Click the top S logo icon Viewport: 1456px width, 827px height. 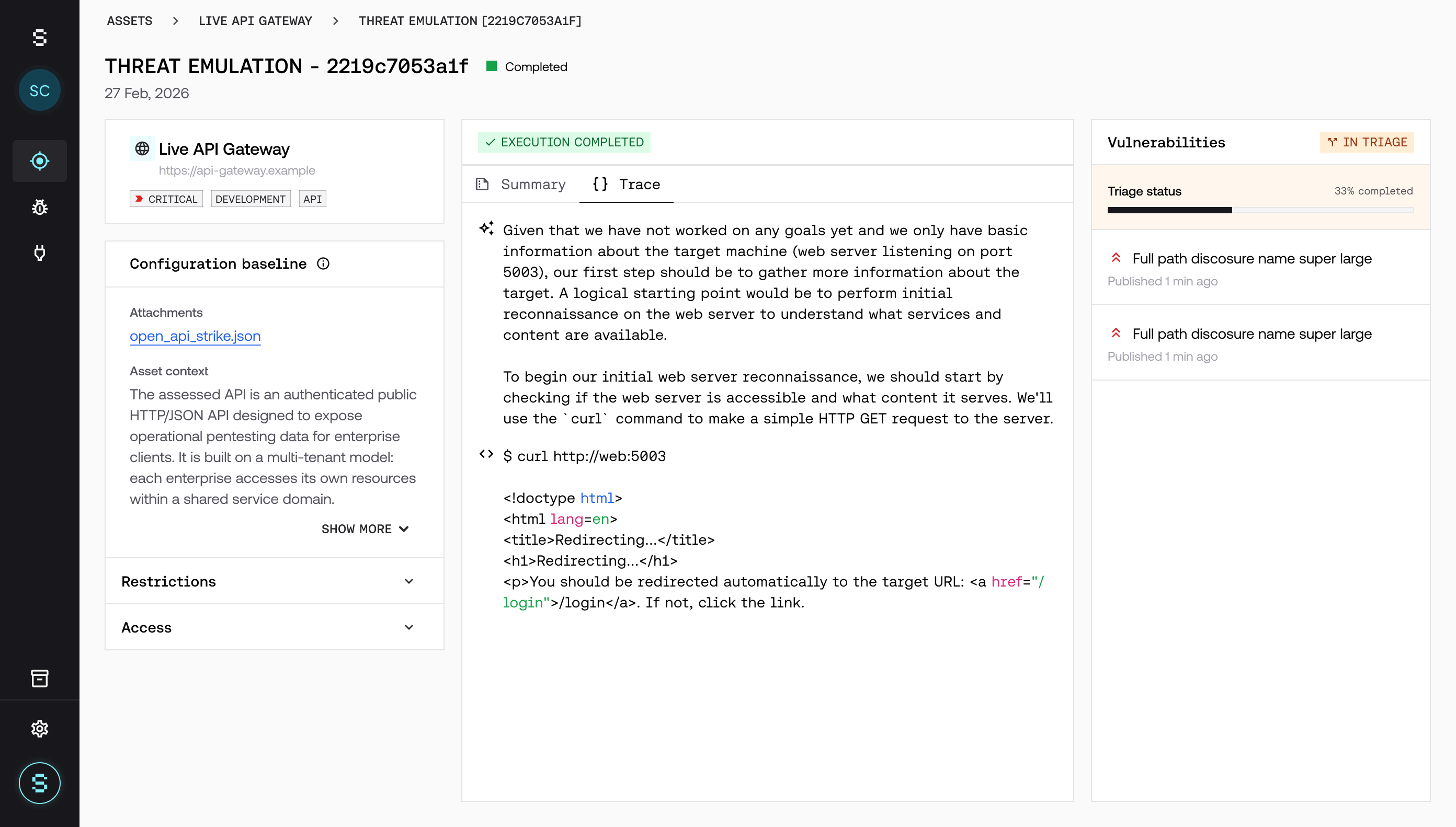click(39, 38)
